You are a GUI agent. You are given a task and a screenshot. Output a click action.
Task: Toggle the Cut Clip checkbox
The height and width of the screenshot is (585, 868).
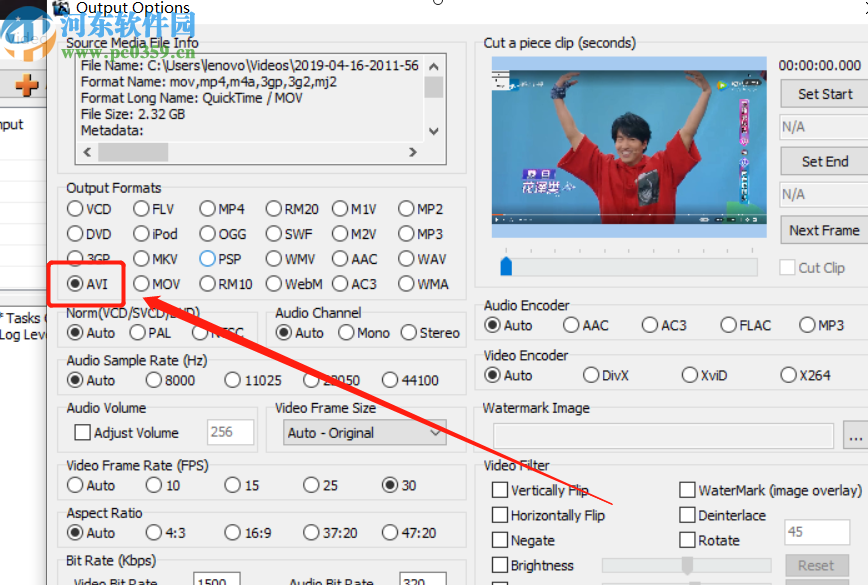click(x=787, y=267)
